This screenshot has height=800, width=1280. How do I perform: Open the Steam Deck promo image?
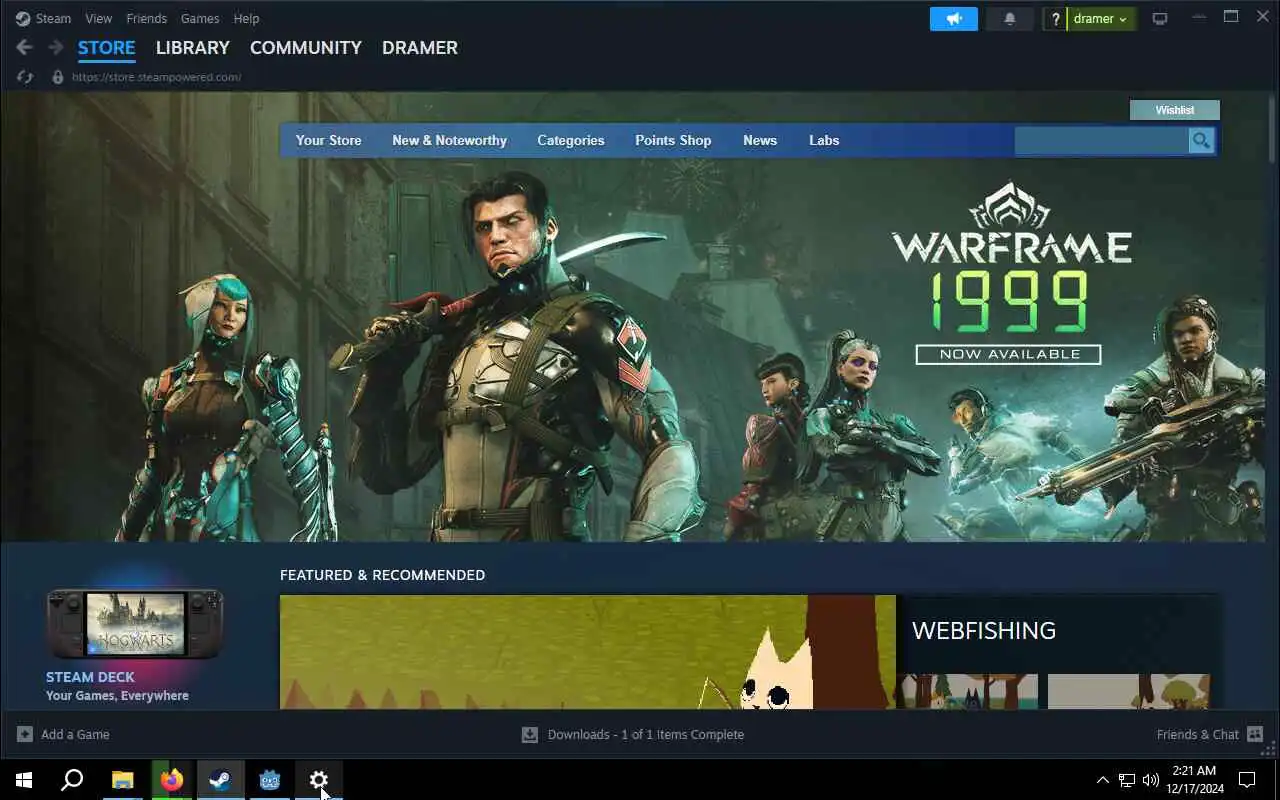point(135,624)
